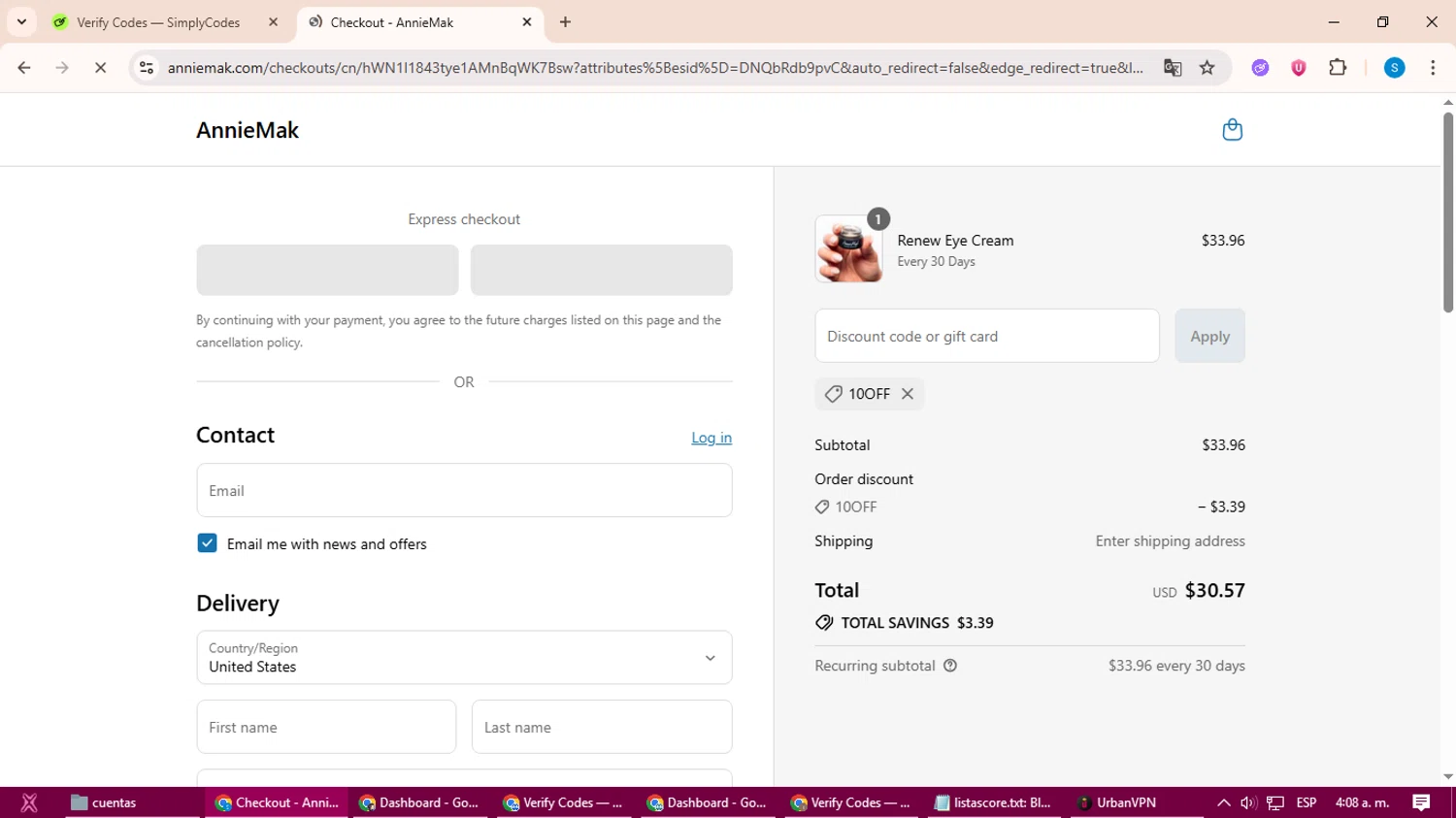The height and width of the screenshot is (818, 1456).
Task: Click the AnnieMak store name header
Action: [x=248, y=130]
